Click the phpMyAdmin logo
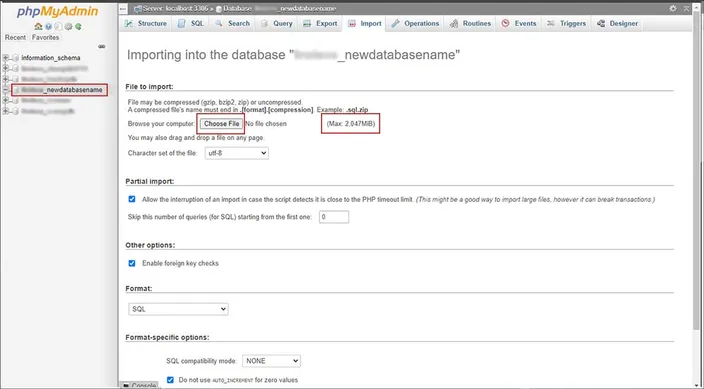704x389 pixels. click(x=57, y=12)
